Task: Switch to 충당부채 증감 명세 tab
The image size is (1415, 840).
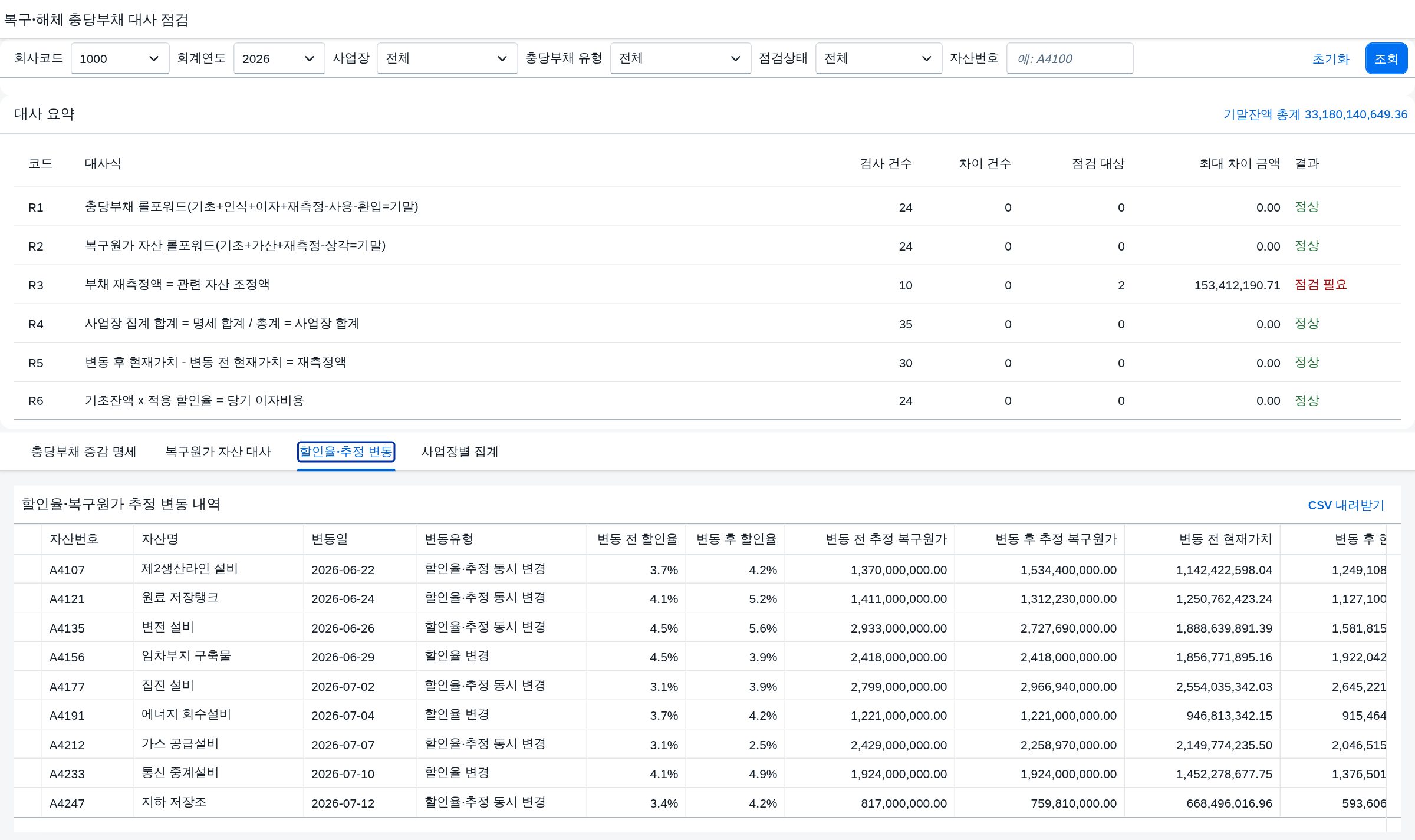Action: point(84,452)
